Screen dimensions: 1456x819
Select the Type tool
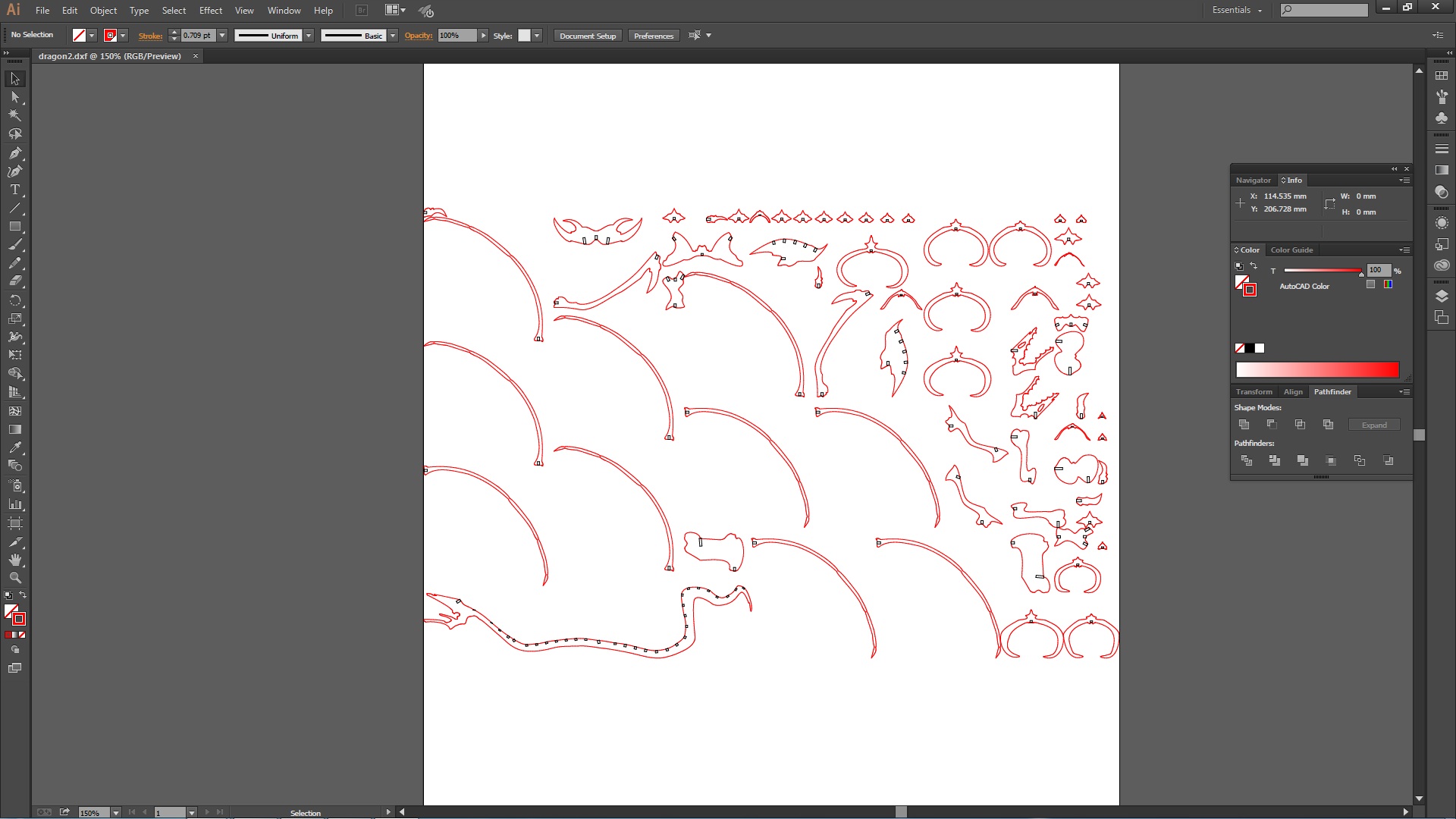[15, 190]
